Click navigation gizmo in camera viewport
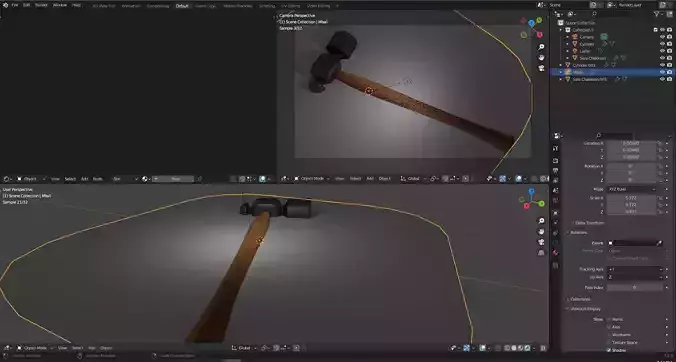 tap(532, 27)
